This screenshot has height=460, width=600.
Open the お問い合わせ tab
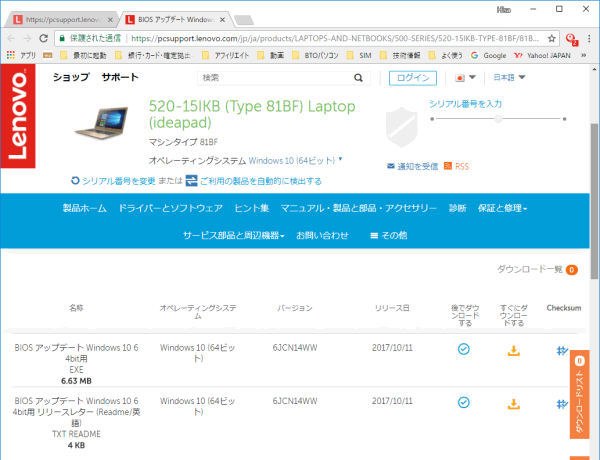[x=322, y=235]
